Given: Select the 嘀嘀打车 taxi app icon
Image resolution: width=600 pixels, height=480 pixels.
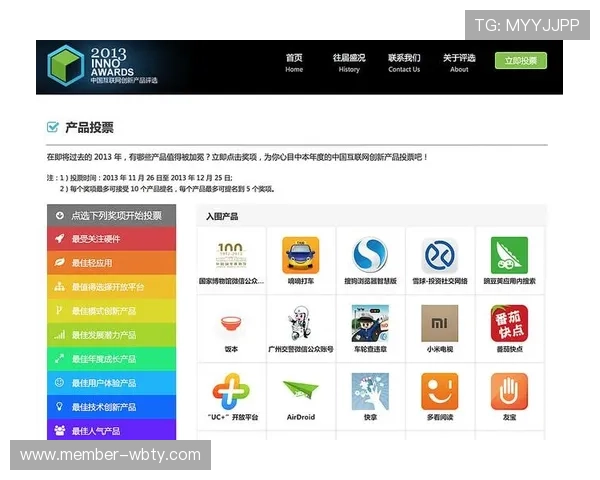Looking at the screenshot, I should point(301,255).
